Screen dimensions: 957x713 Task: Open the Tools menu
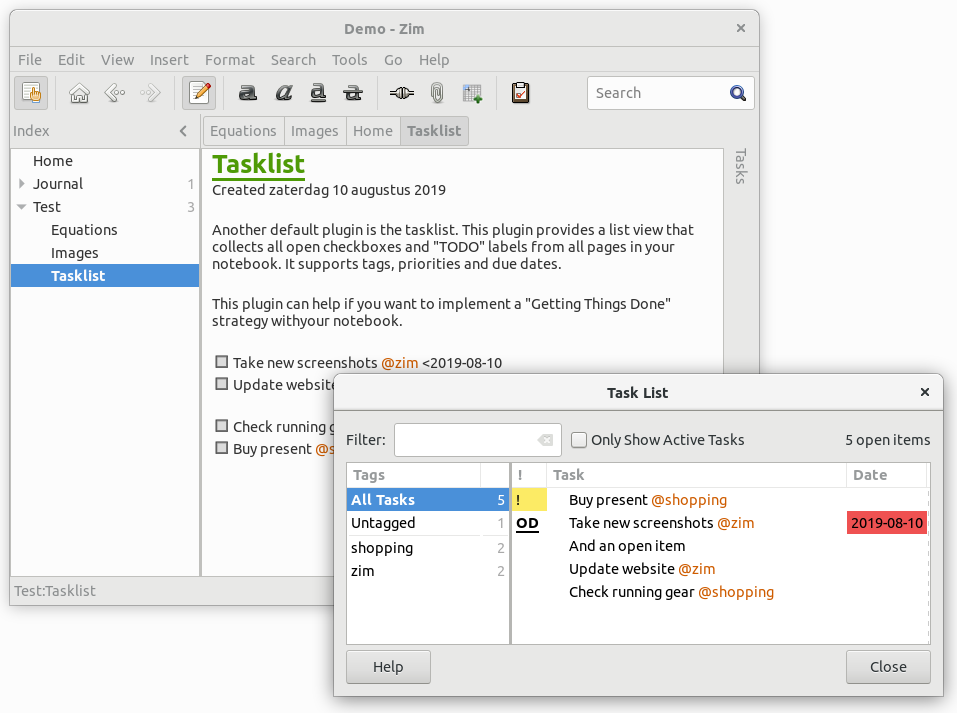click(x=349, y=60)
